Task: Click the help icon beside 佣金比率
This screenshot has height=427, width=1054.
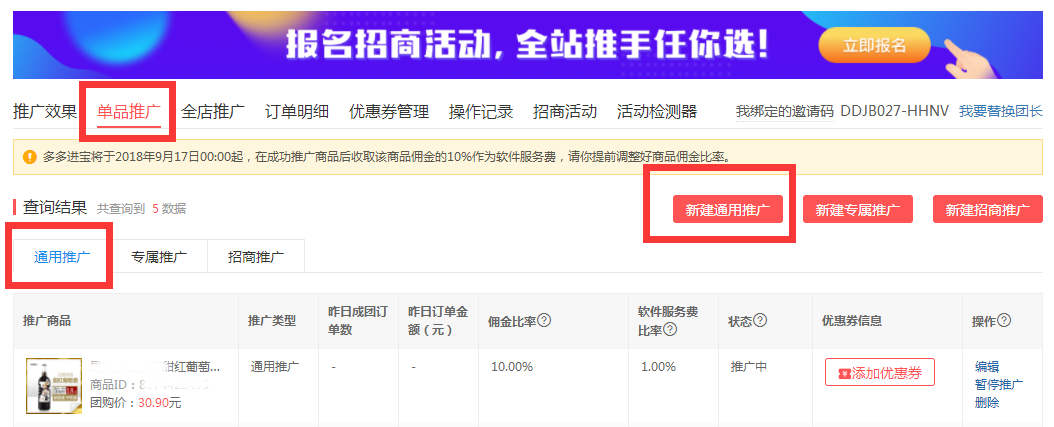Action: (x=545, y=321)
